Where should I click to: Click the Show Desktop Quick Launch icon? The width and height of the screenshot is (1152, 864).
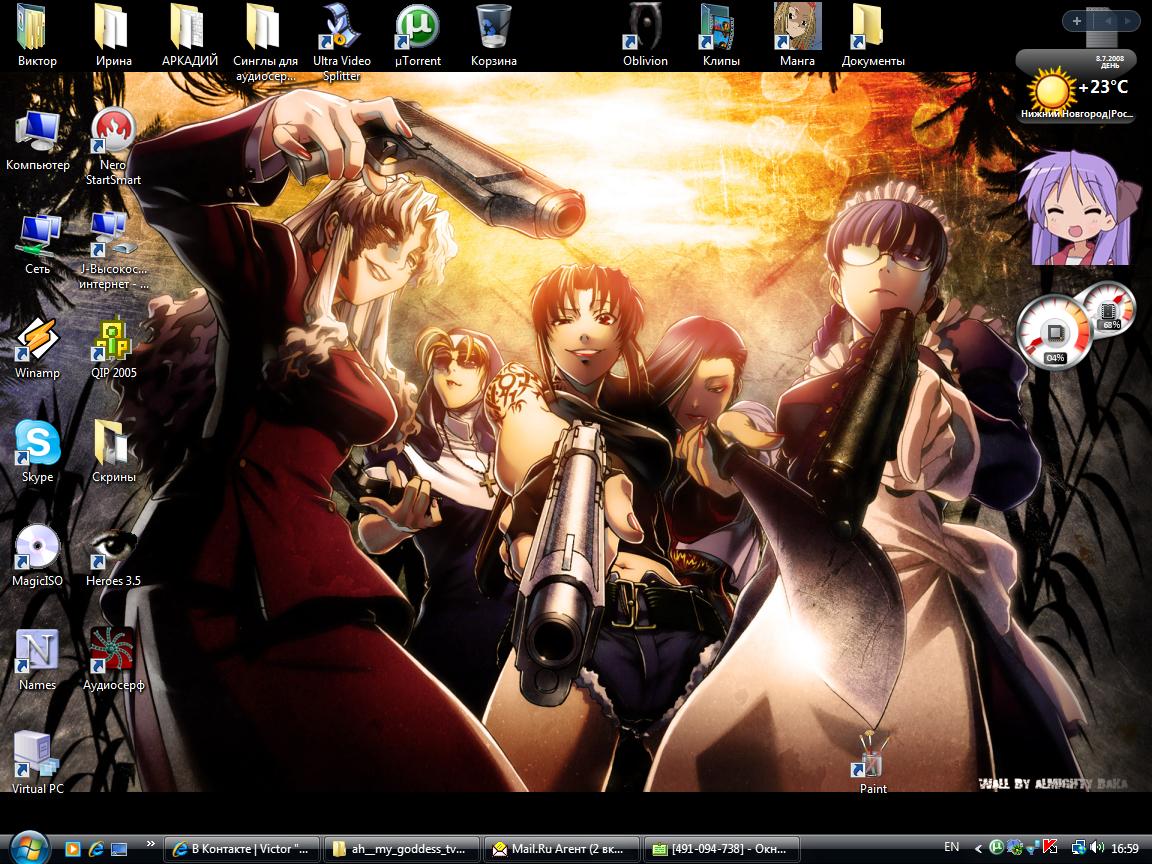pos(119,849)
